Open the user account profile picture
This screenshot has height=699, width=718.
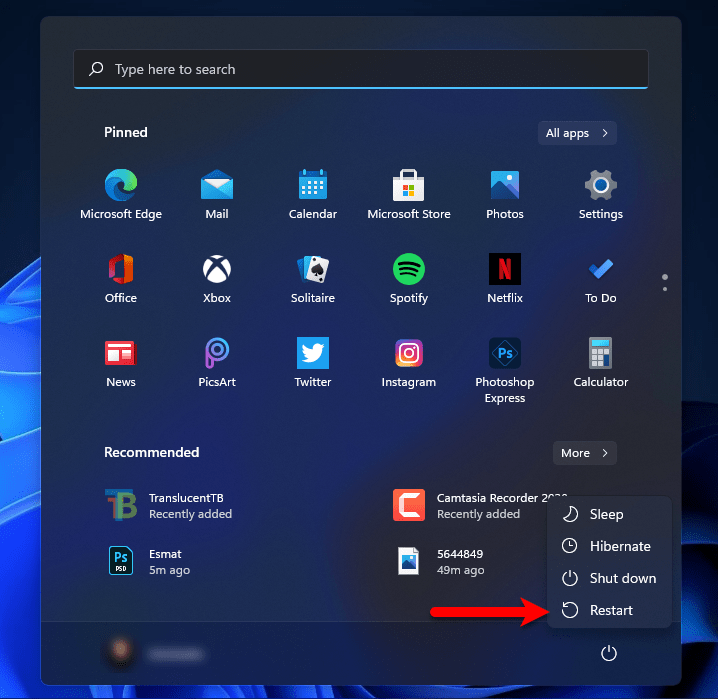(x=120, y=650)
